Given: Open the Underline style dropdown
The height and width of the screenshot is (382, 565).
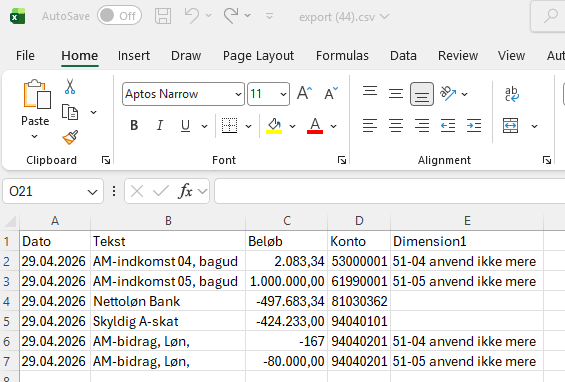Looking at the screenshot, I should pos(204,126).
